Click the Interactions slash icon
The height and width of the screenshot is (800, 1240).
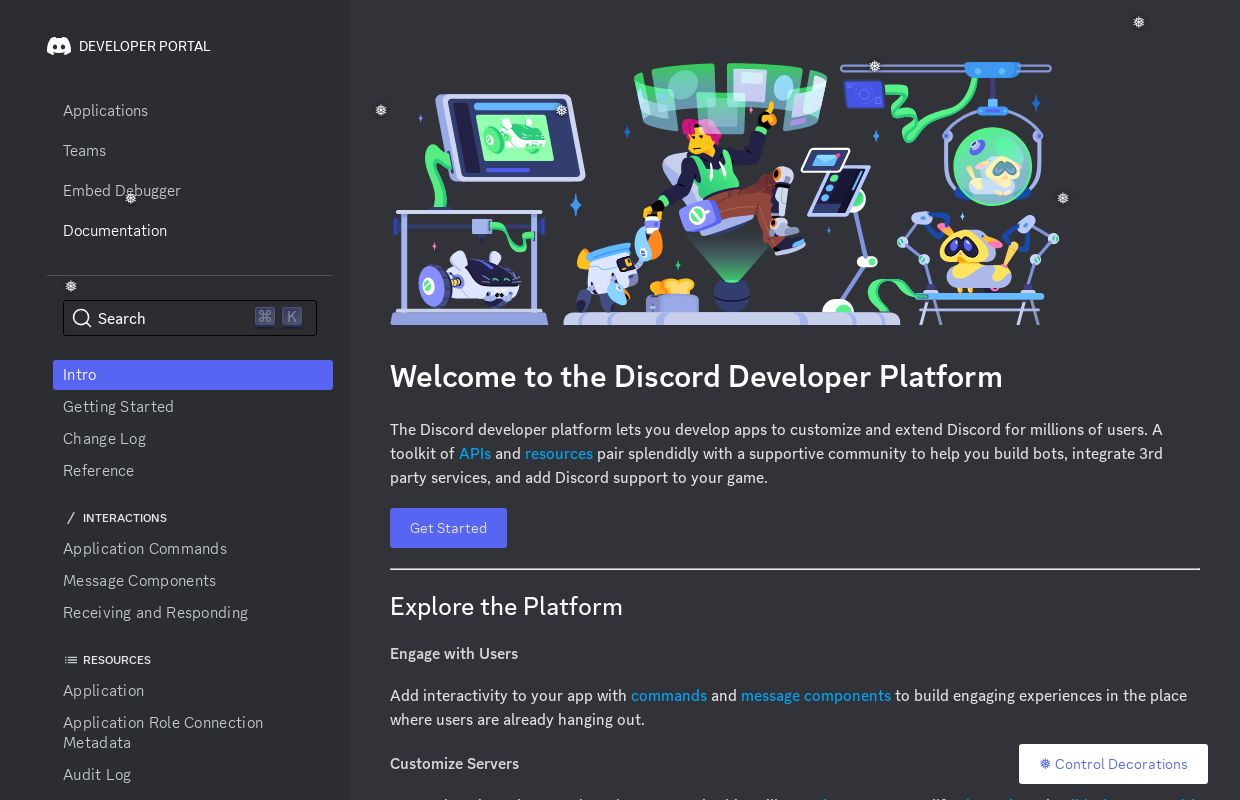[x=71, y=518]
